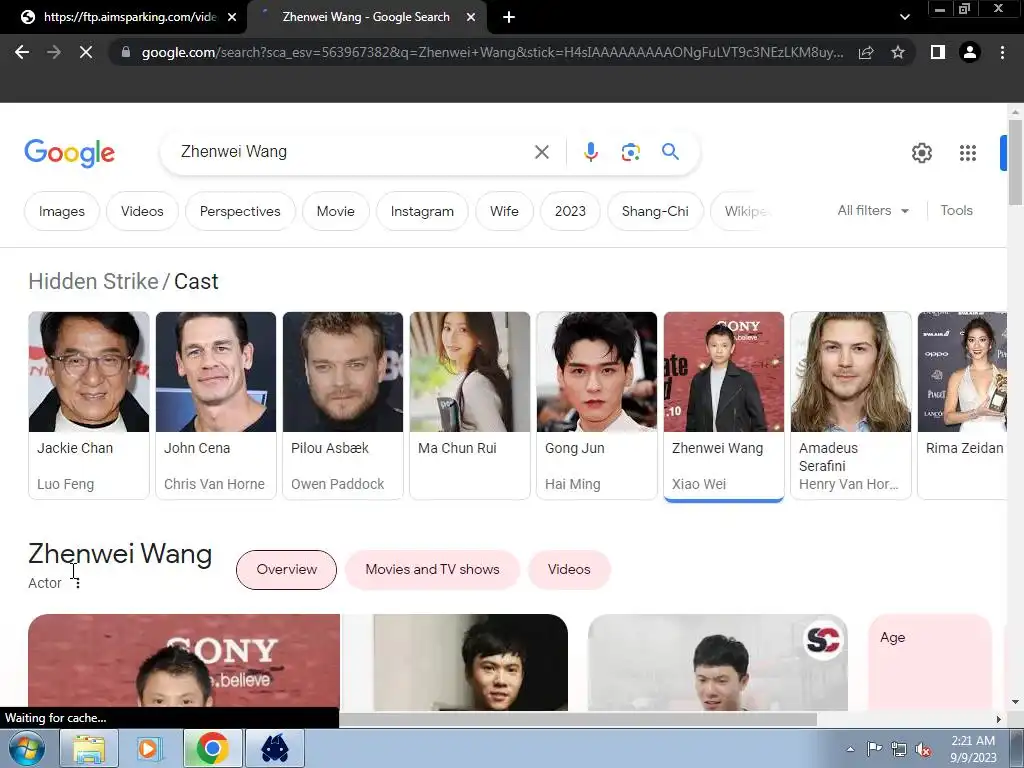The width and height of the screenshot is (1024, 768).
Task: Open the Action Center flag icon
Action: [874, 749]
